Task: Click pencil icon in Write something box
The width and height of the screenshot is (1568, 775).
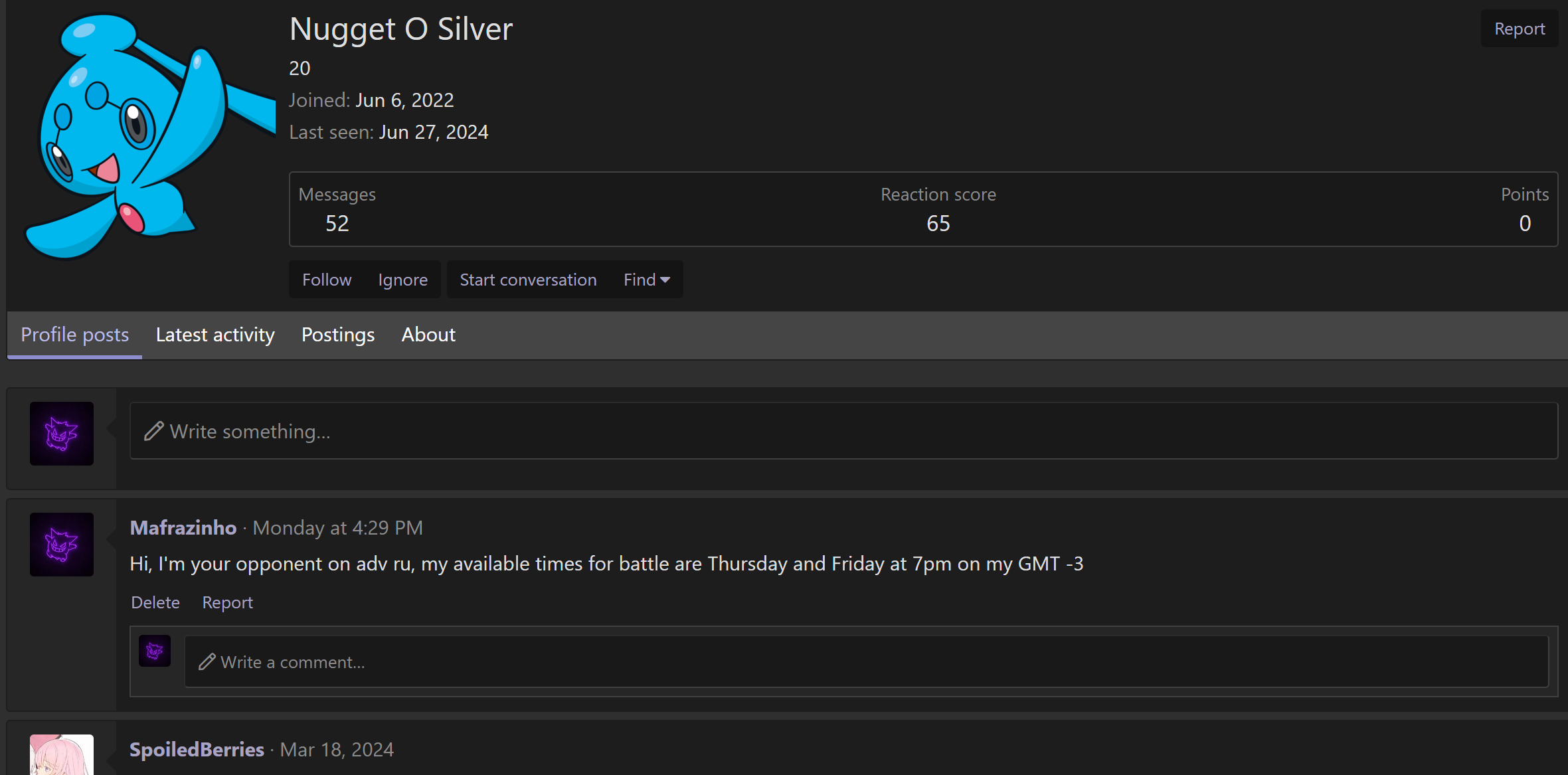Action: point(154,431)
